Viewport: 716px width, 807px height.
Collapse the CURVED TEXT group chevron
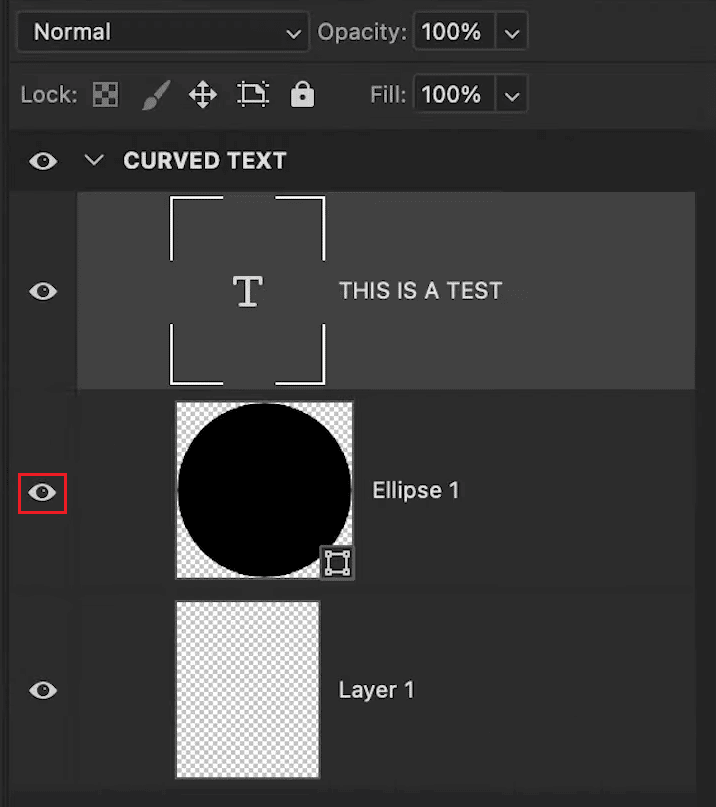(x=94, y=160)
